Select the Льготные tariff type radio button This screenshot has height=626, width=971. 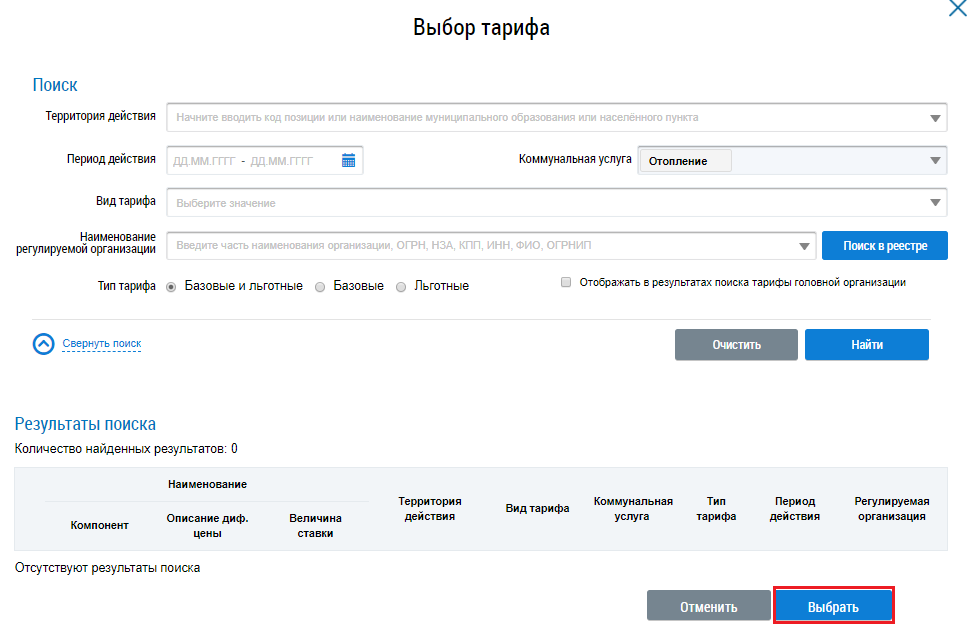coord(401,286)
